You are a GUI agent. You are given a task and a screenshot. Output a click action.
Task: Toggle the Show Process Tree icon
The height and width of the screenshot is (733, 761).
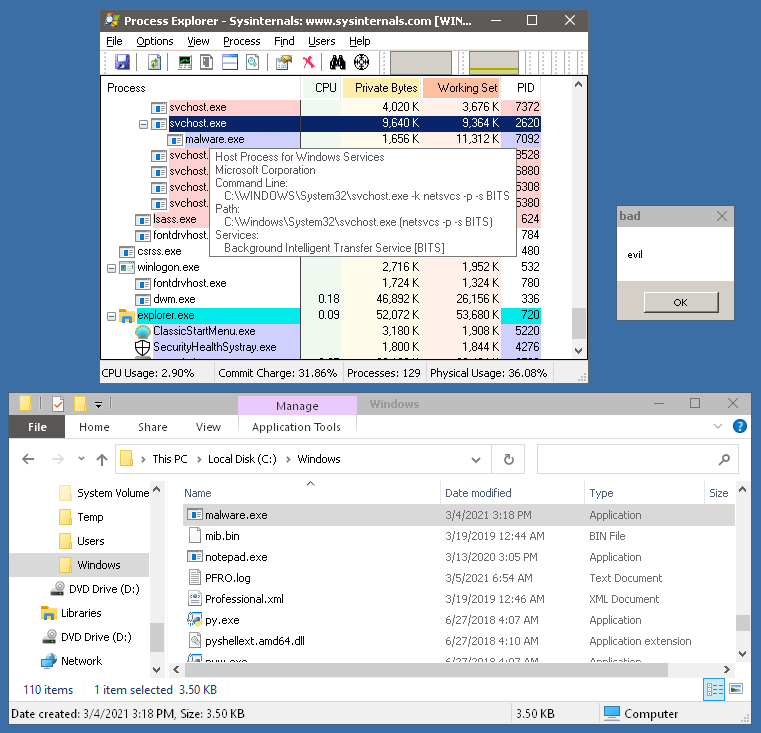point(207,62)
